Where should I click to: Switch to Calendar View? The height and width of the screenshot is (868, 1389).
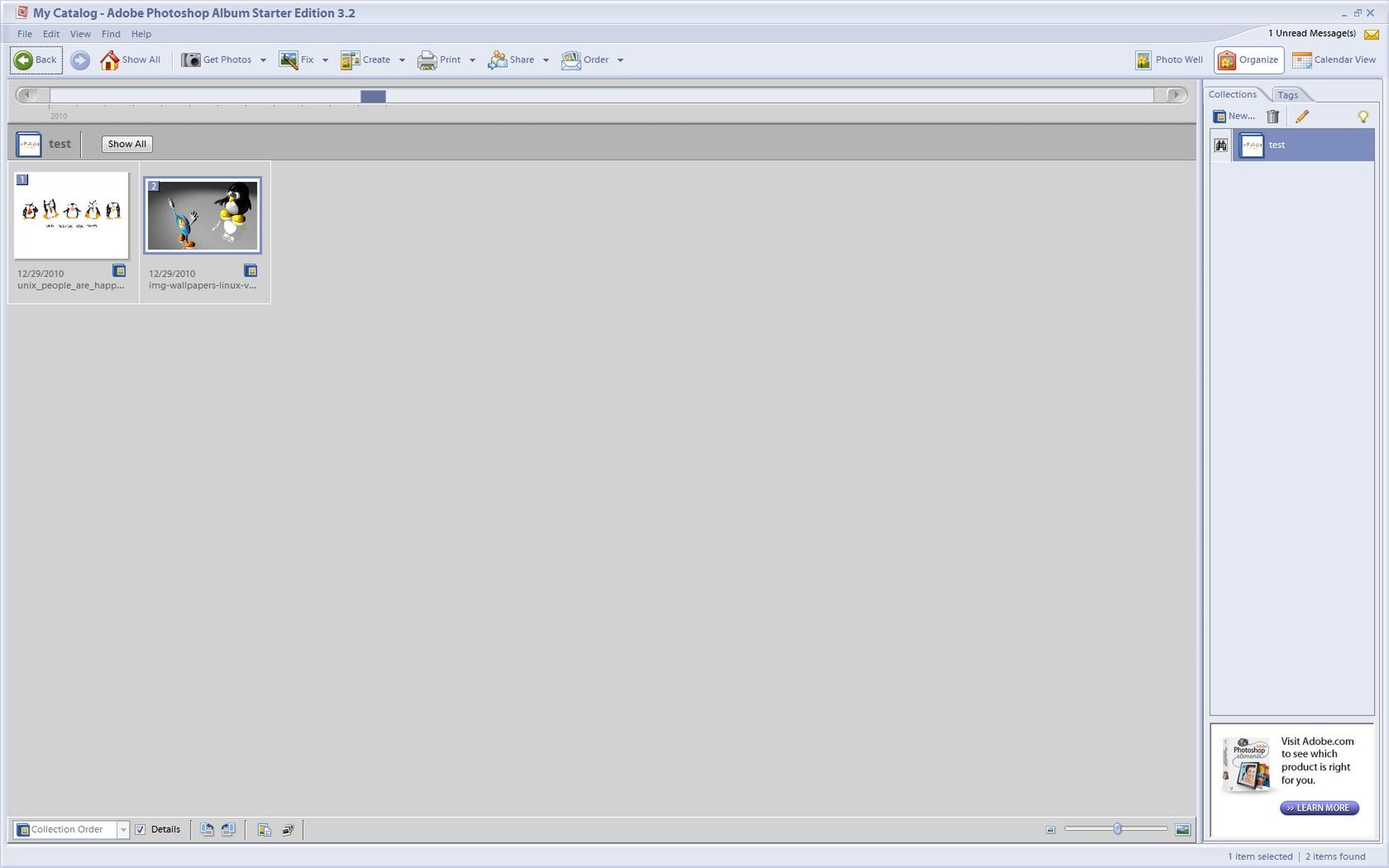click(x=1334, y=60)
